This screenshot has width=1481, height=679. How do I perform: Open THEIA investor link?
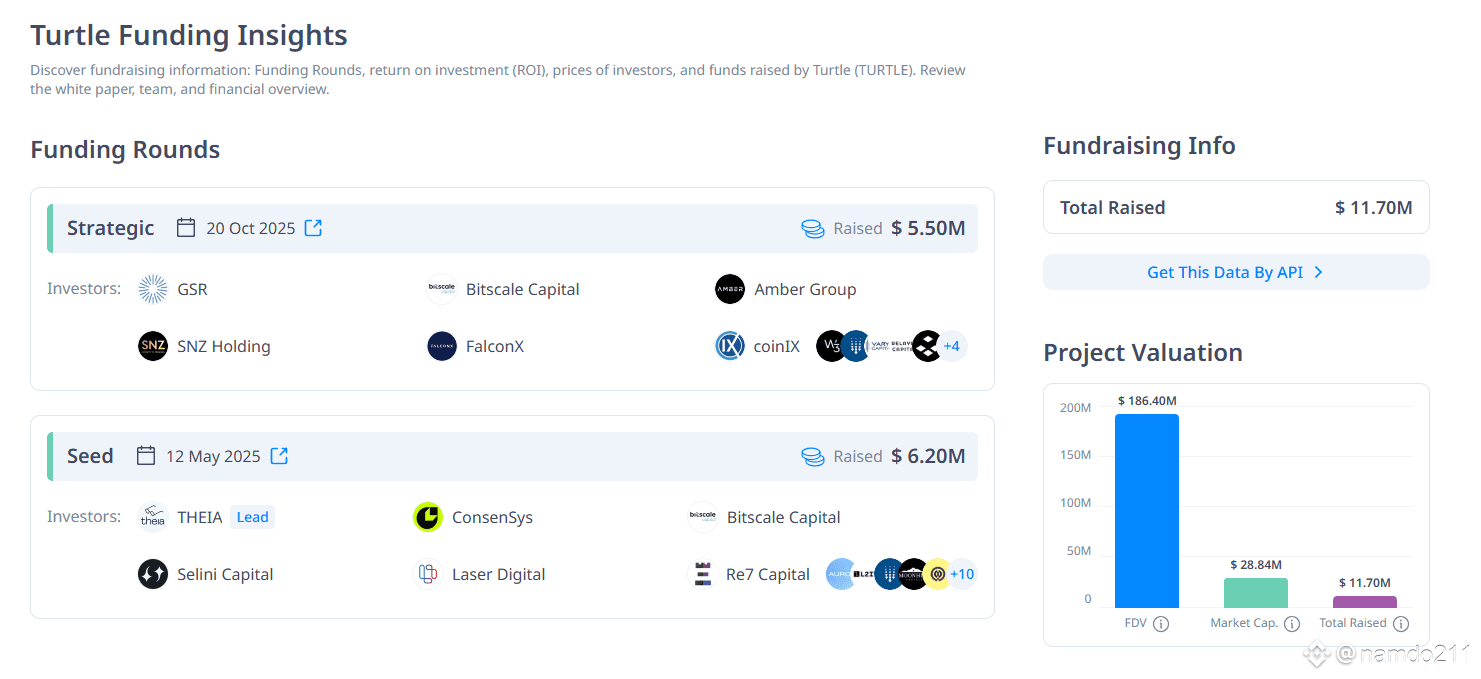(200, 517)
